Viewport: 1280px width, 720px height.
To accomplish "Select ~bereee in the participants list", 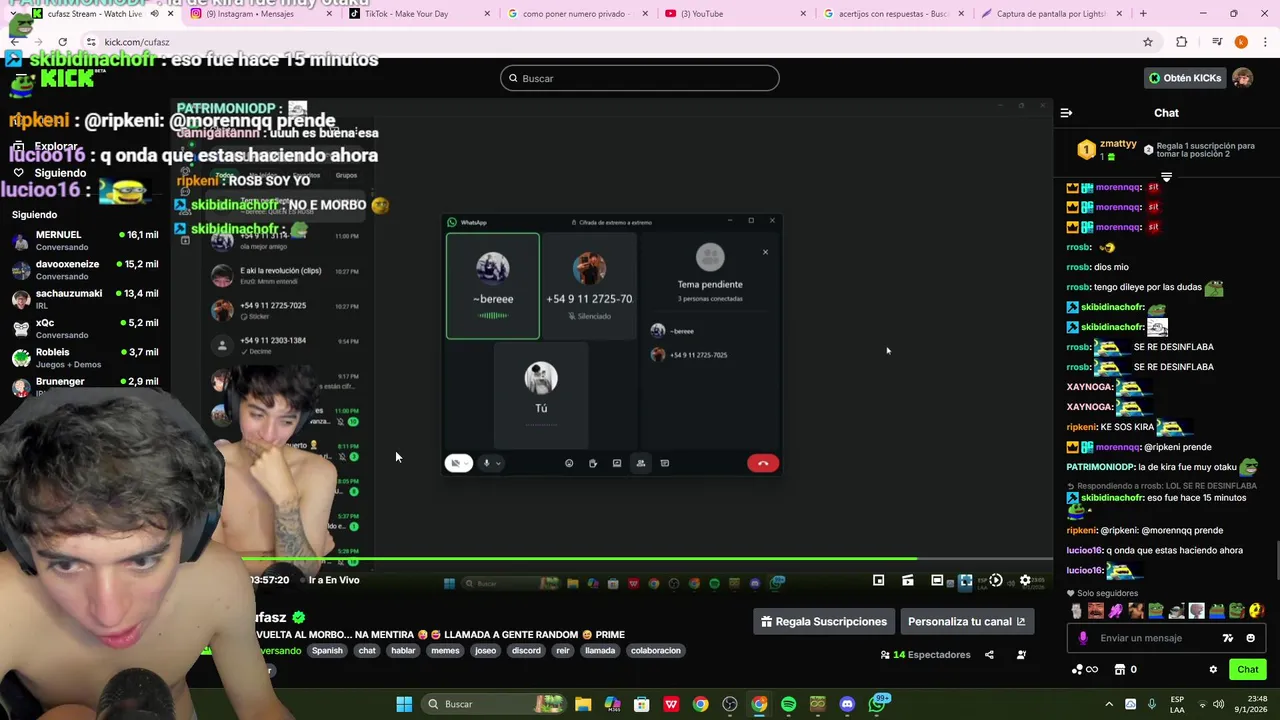I will pos(710,331).
